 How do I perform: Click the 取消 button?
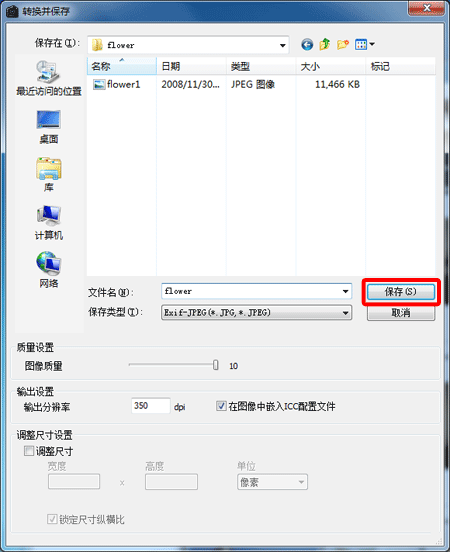point(401,313)
